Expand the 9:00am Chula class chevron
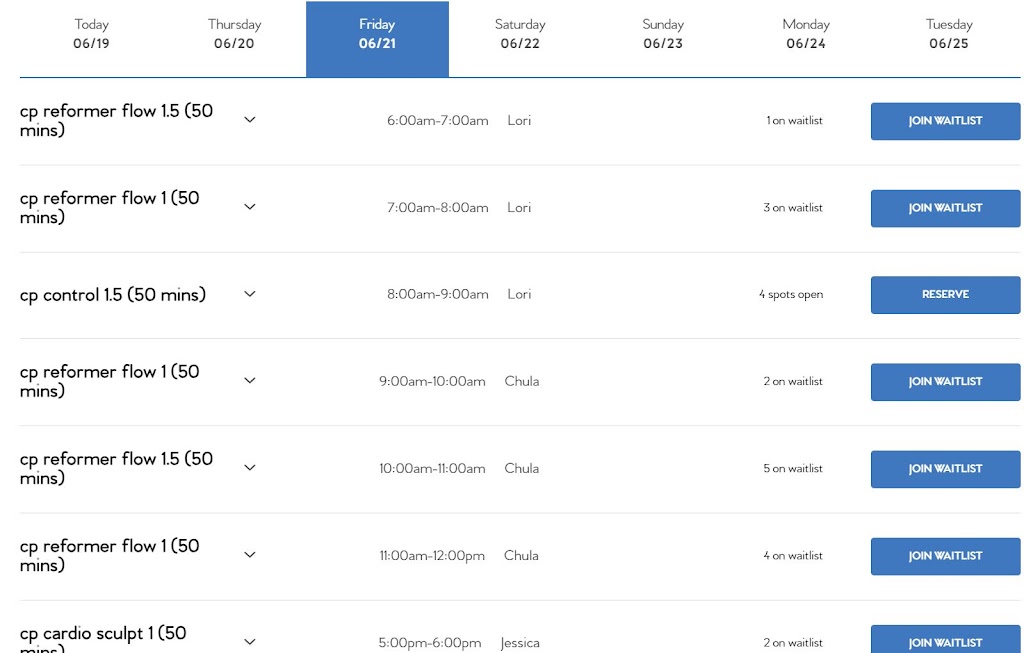The image size is (1024, 653). (x=250, y=381)
